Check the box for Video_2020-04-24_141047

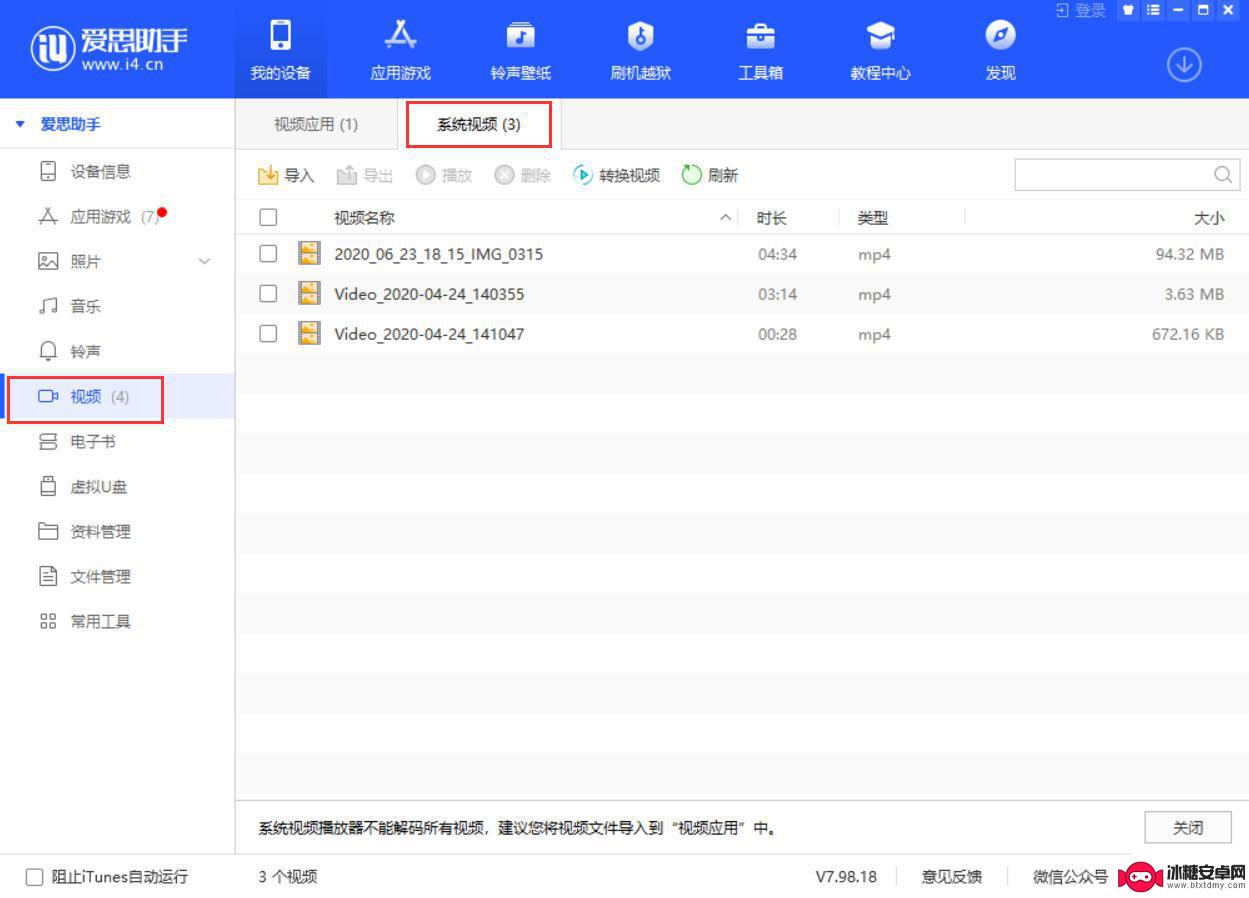268,333
